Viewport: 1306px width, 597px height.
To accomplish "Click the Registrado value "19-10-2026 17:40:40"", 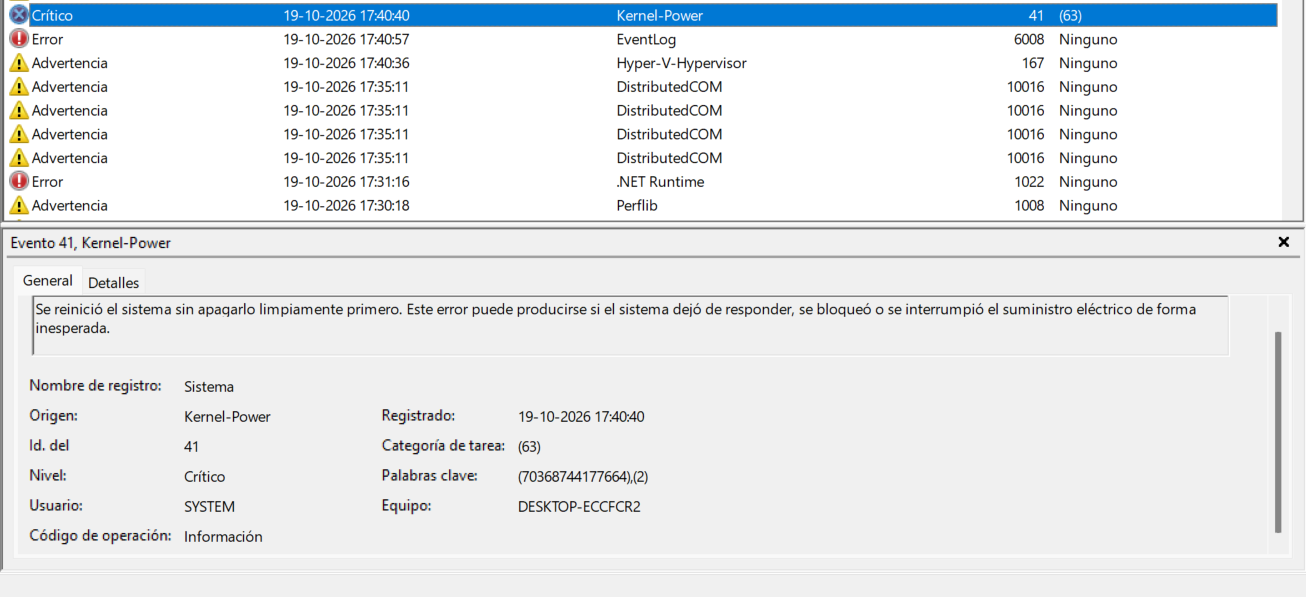I will (581, 417).
